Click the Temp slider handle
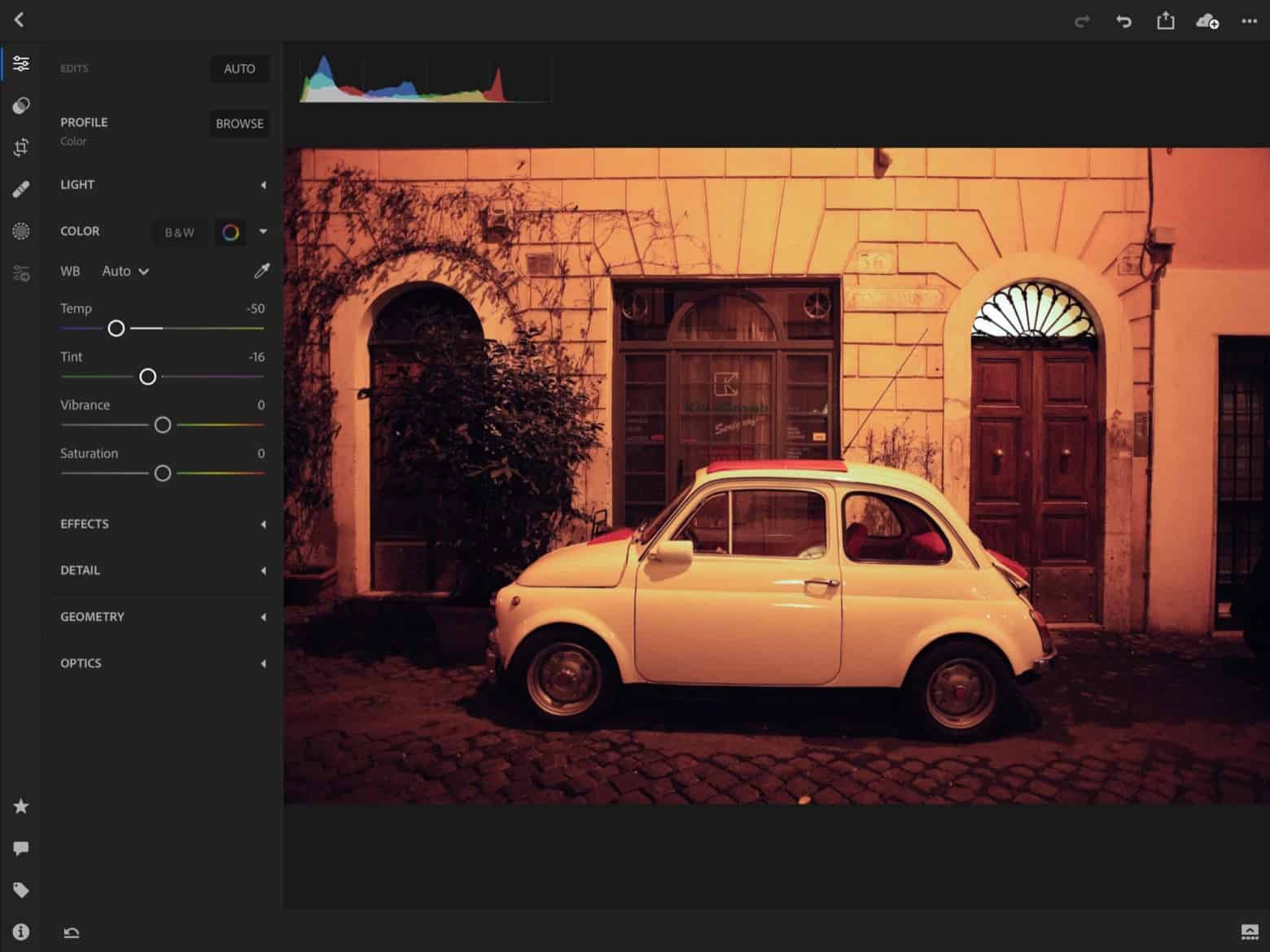 pyautogui.click(x=116, y=328)
